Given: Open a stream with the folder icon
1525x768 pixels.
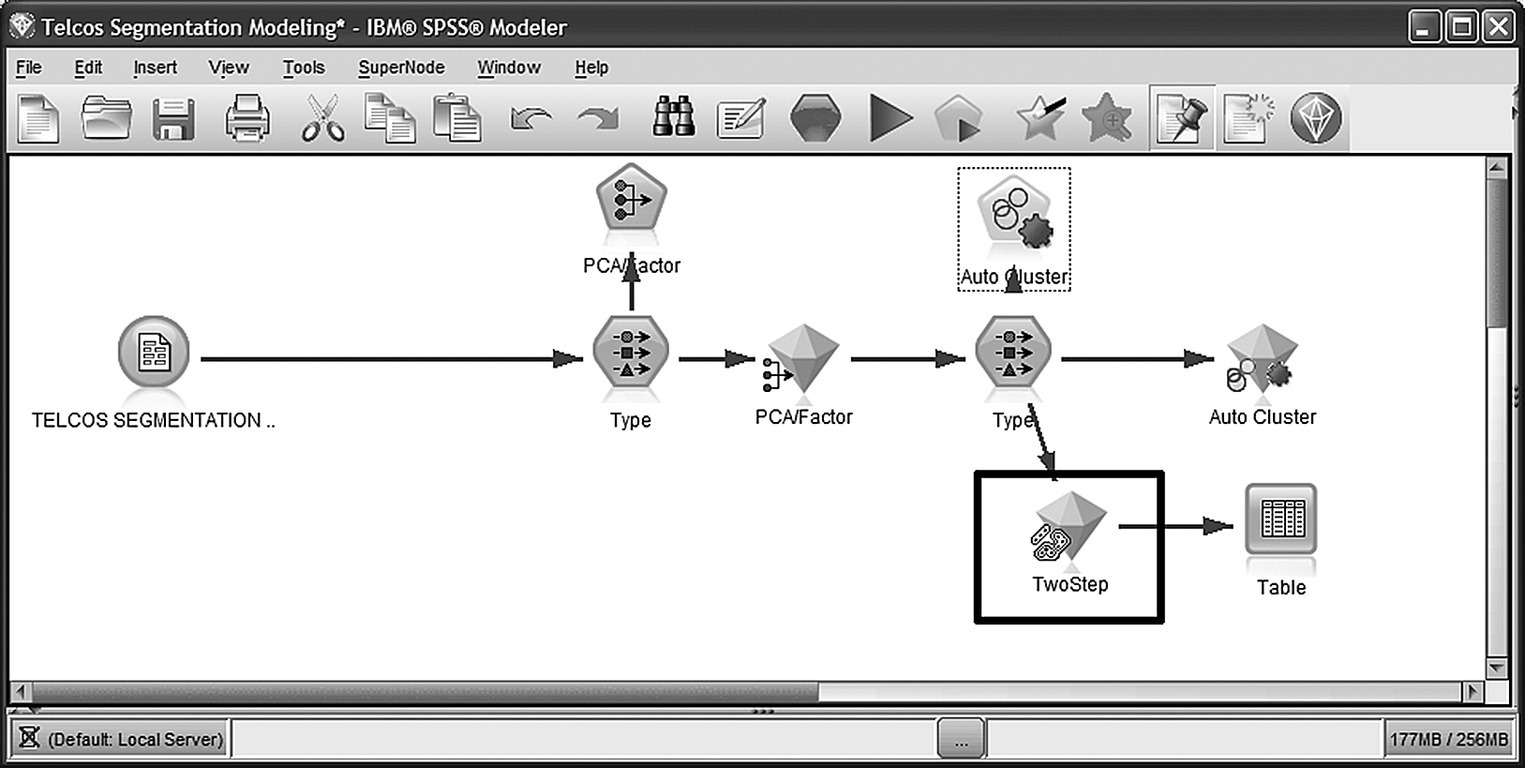Looking at the screenshot, I should pos(107,119).
